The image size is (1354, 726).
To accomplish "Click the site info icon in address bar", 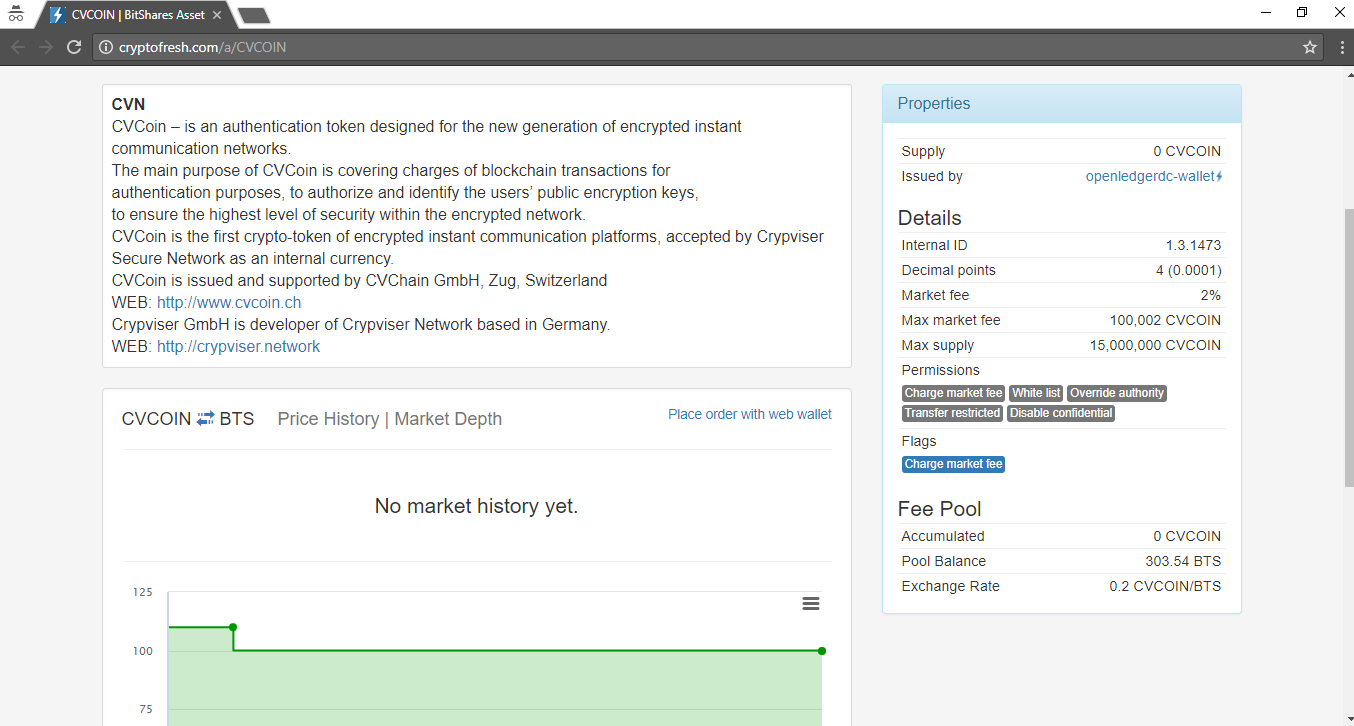I will 106,47.
